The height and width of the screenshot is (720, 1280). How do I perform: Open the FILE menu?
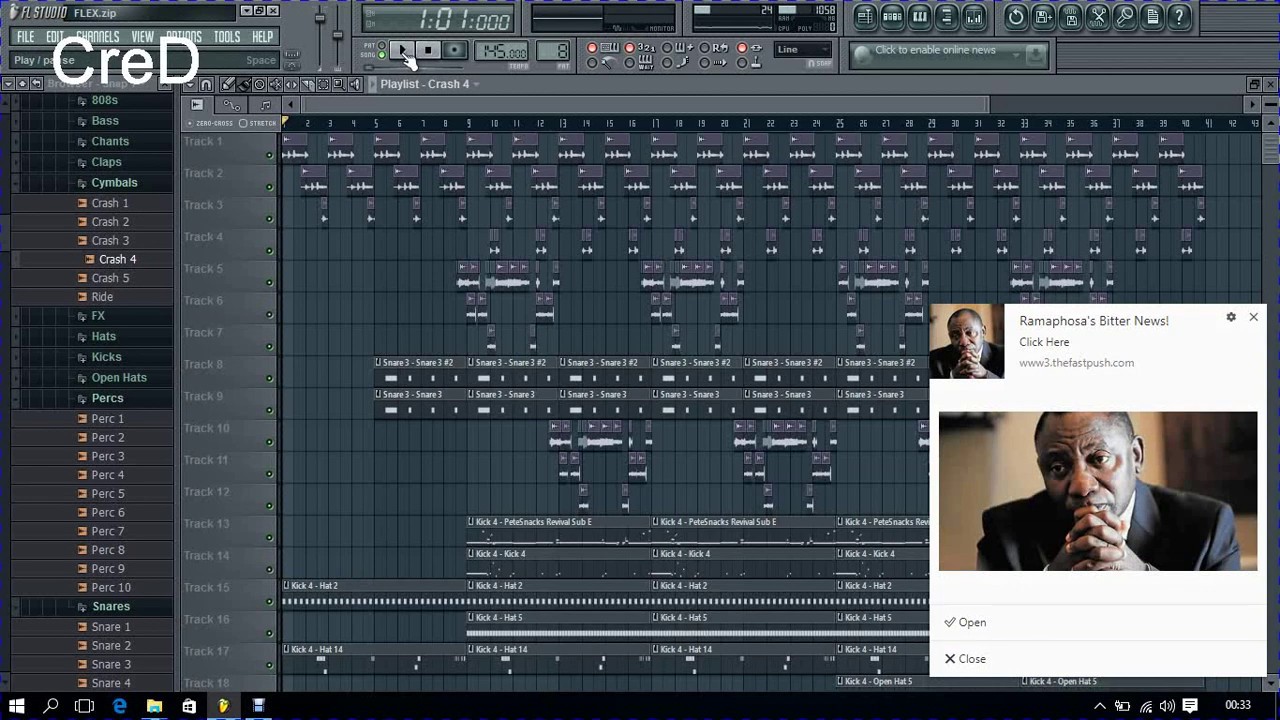pyautogui.click(x=25, y=37)
